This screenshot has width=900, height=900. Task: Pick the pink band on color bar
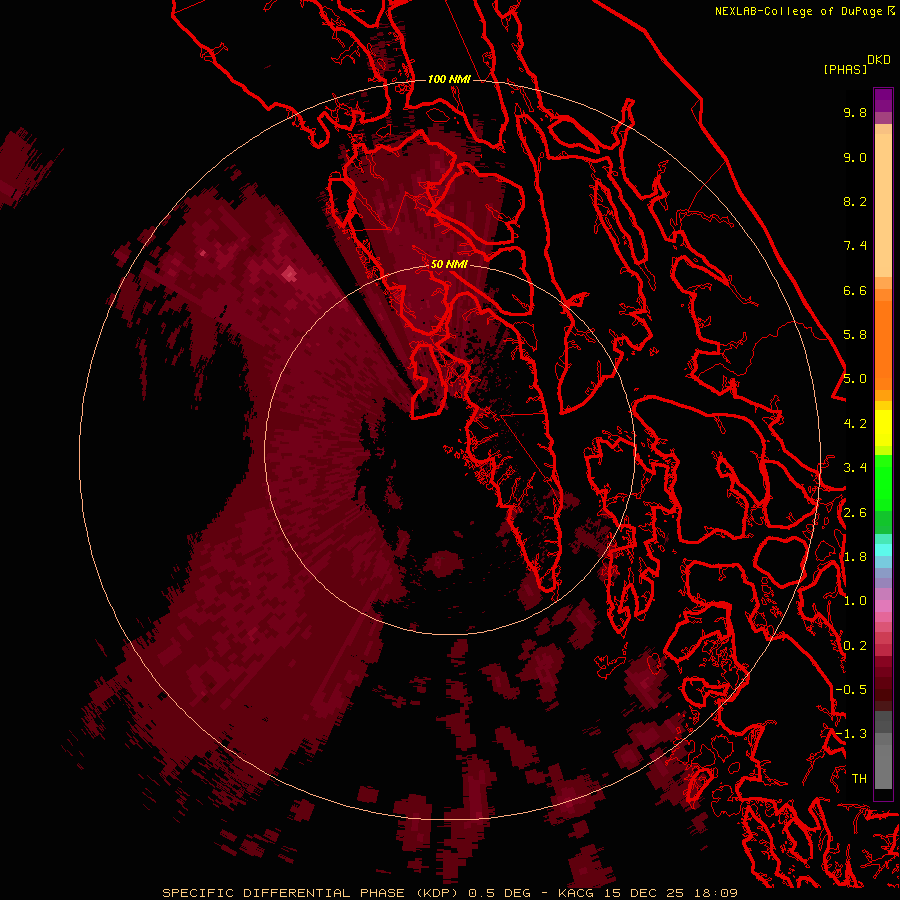pos(883,606)
